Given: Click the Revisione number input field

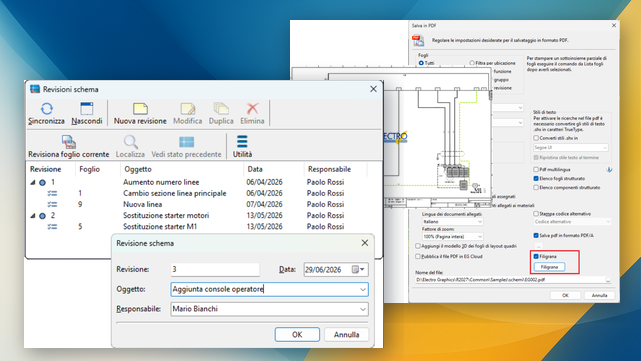Looking at the screenshot, I should (x=215, y=269).
